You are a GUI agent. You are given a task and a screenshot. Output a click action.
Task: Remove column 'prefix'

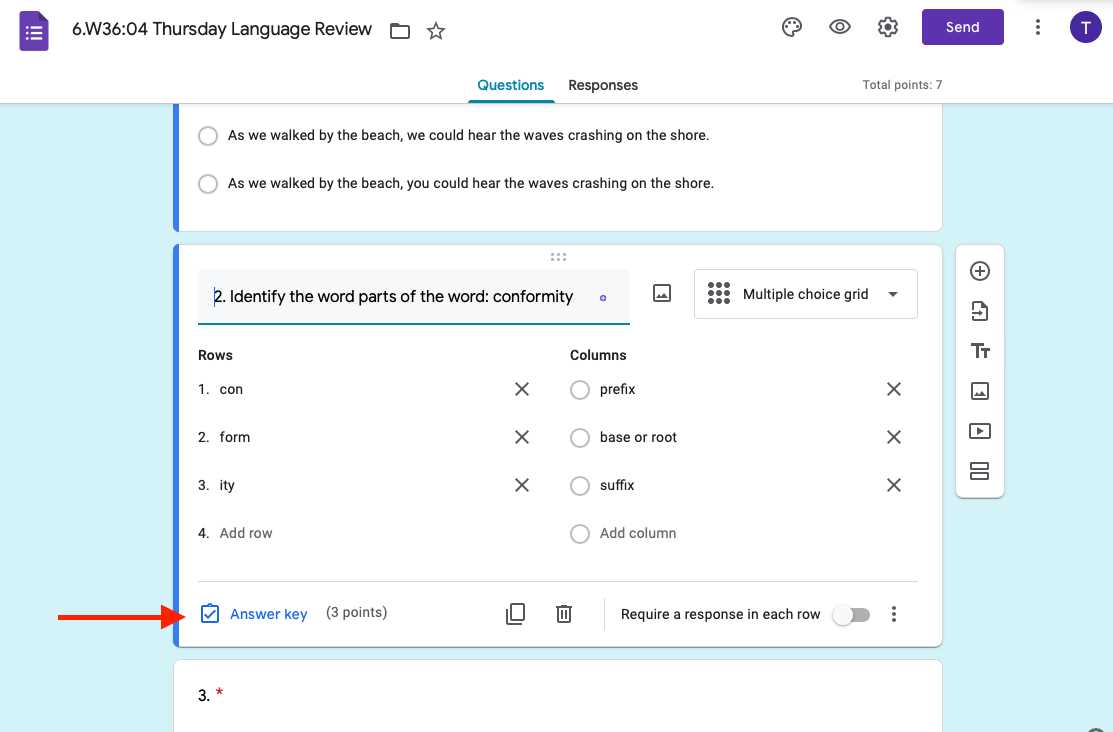coord(894,389)
